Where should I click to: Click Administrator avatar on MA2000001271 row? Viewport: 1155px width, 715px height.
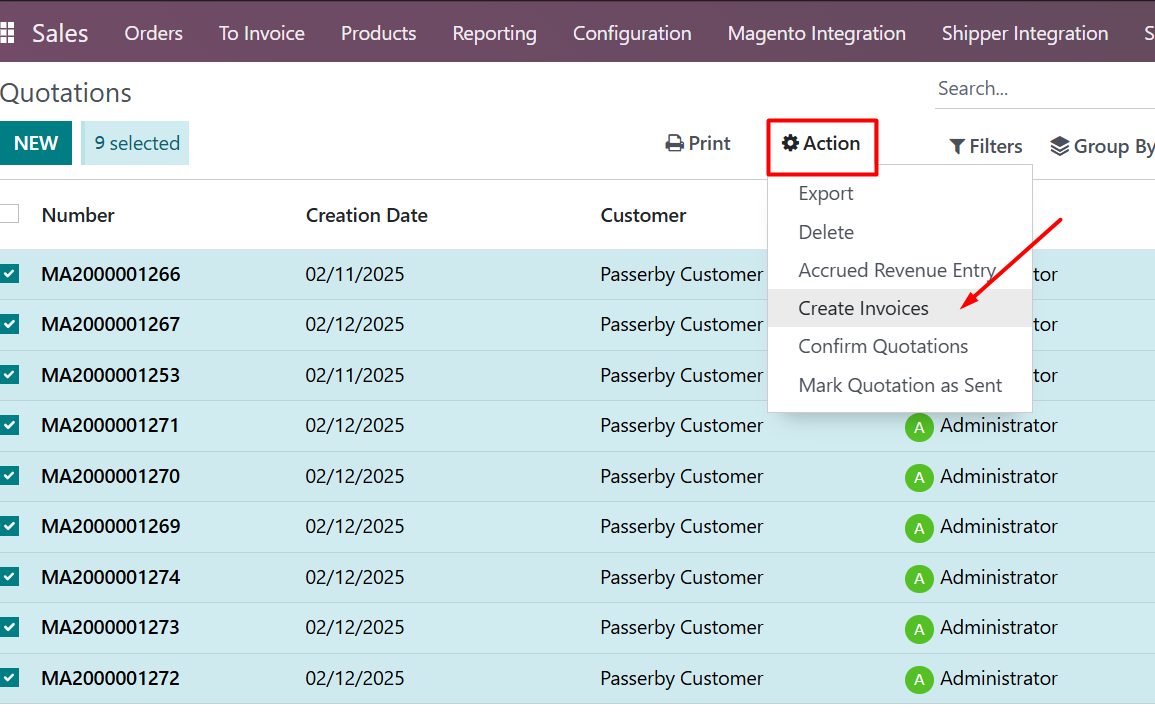919,427
